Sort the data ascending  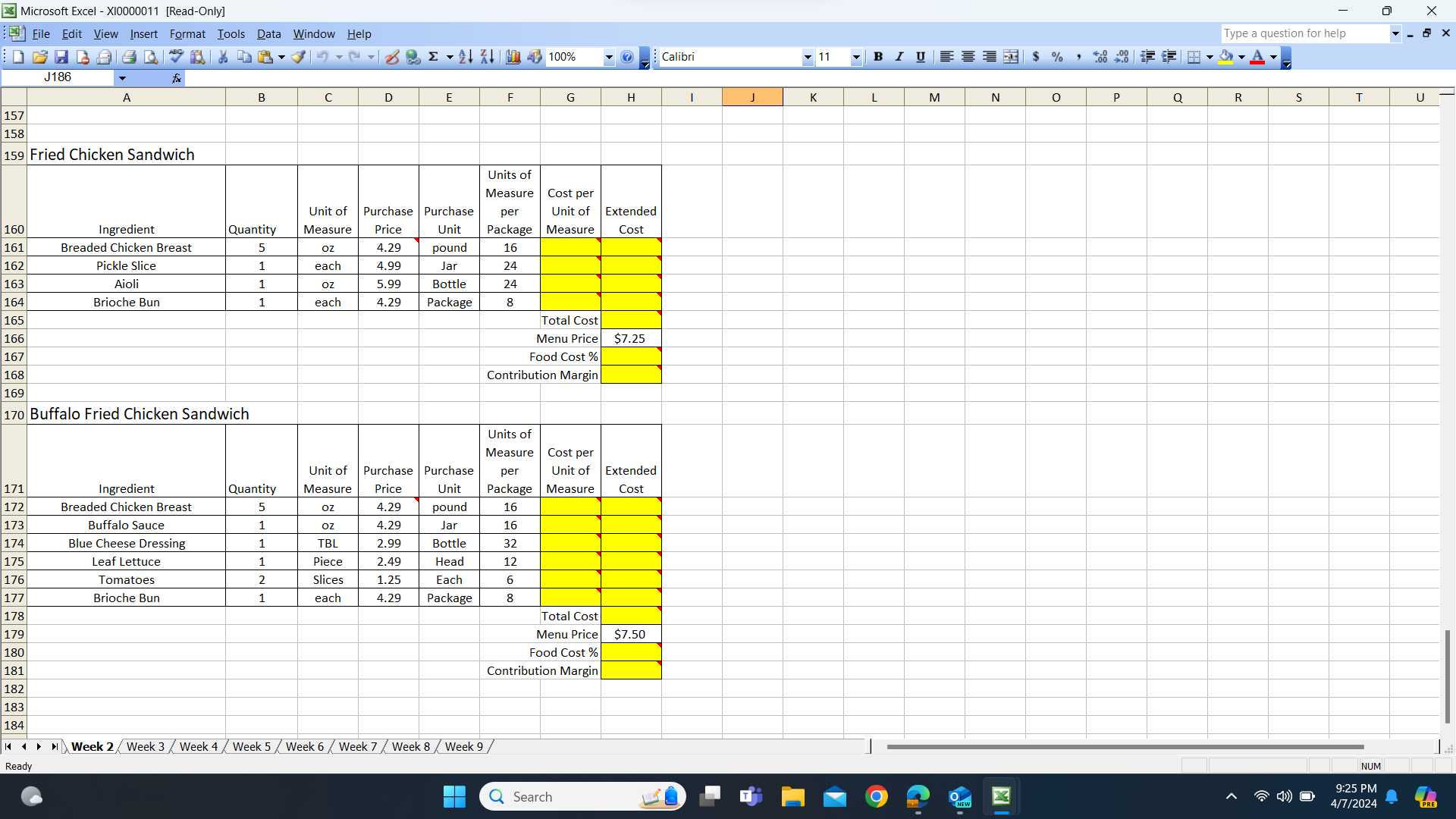(465, 57)
